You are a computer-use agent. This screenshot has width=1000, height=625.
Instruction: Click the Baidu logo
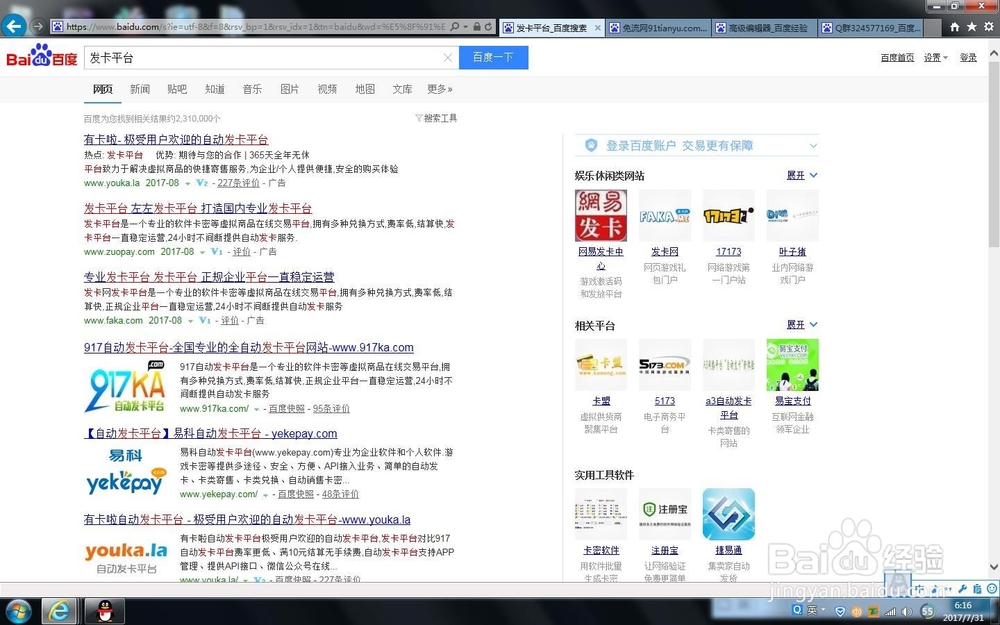tap(42, 56)
